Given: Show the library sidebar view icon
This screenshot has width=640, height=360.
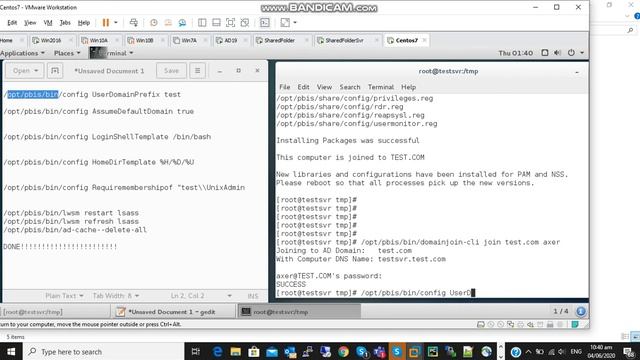Looking at the screenshot, I should click(x=202, y=23).
